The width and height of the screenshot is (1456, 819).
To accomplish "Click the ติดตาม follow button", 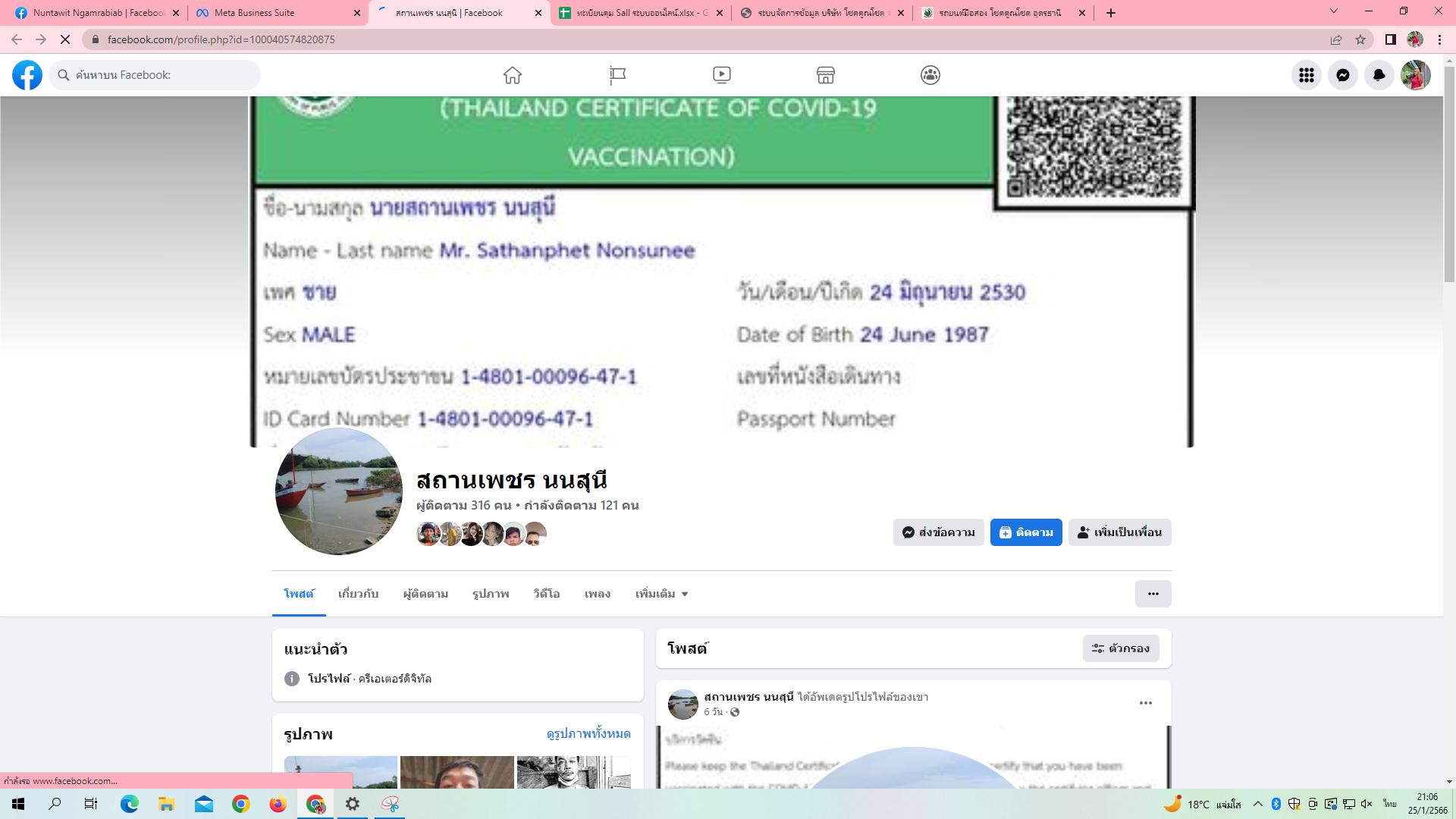I will [x=1025, y=532].
